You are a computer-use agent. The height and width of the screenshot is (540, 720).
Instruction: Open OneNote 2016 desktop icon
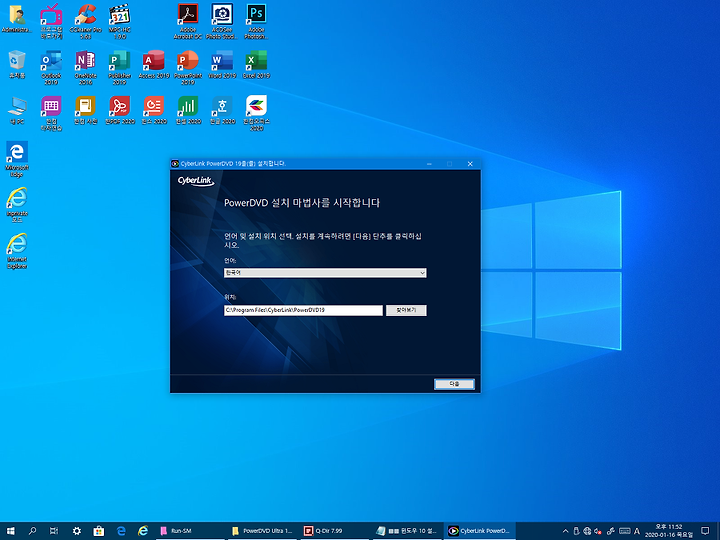pos(85,68)
